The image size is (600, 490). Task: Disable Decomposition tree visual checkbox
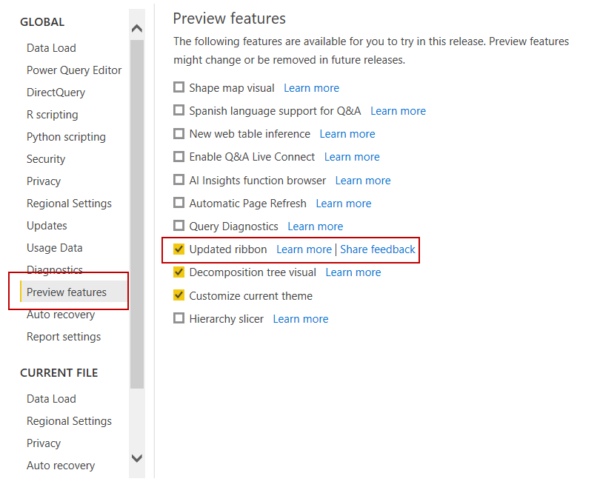179,272
